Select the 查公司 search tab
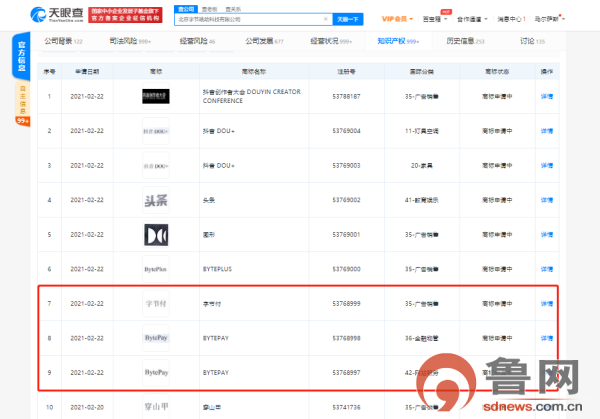 click(x=186, y=9)
